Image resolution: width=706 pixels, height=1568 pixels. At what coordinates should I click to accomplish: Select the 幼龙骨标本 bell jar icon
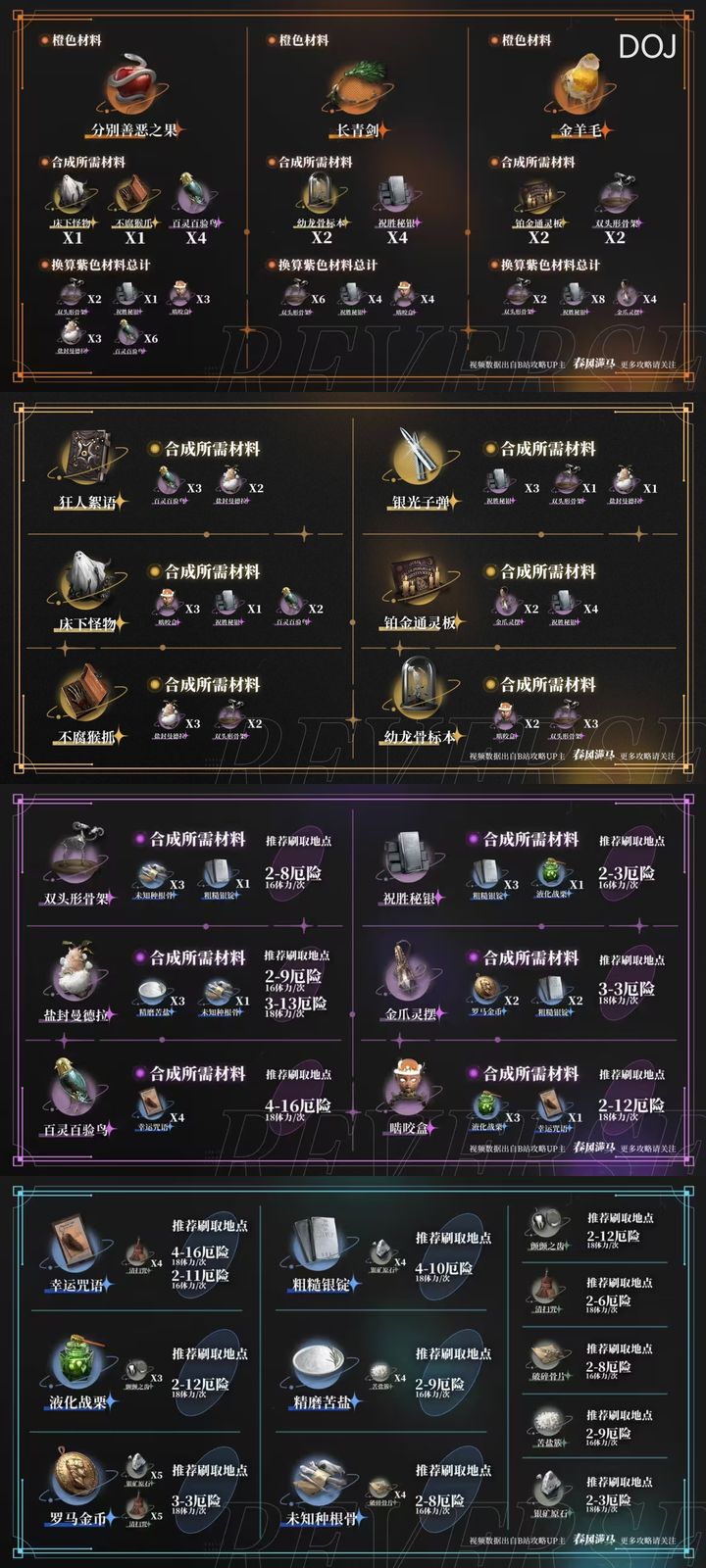coord(420,694)
